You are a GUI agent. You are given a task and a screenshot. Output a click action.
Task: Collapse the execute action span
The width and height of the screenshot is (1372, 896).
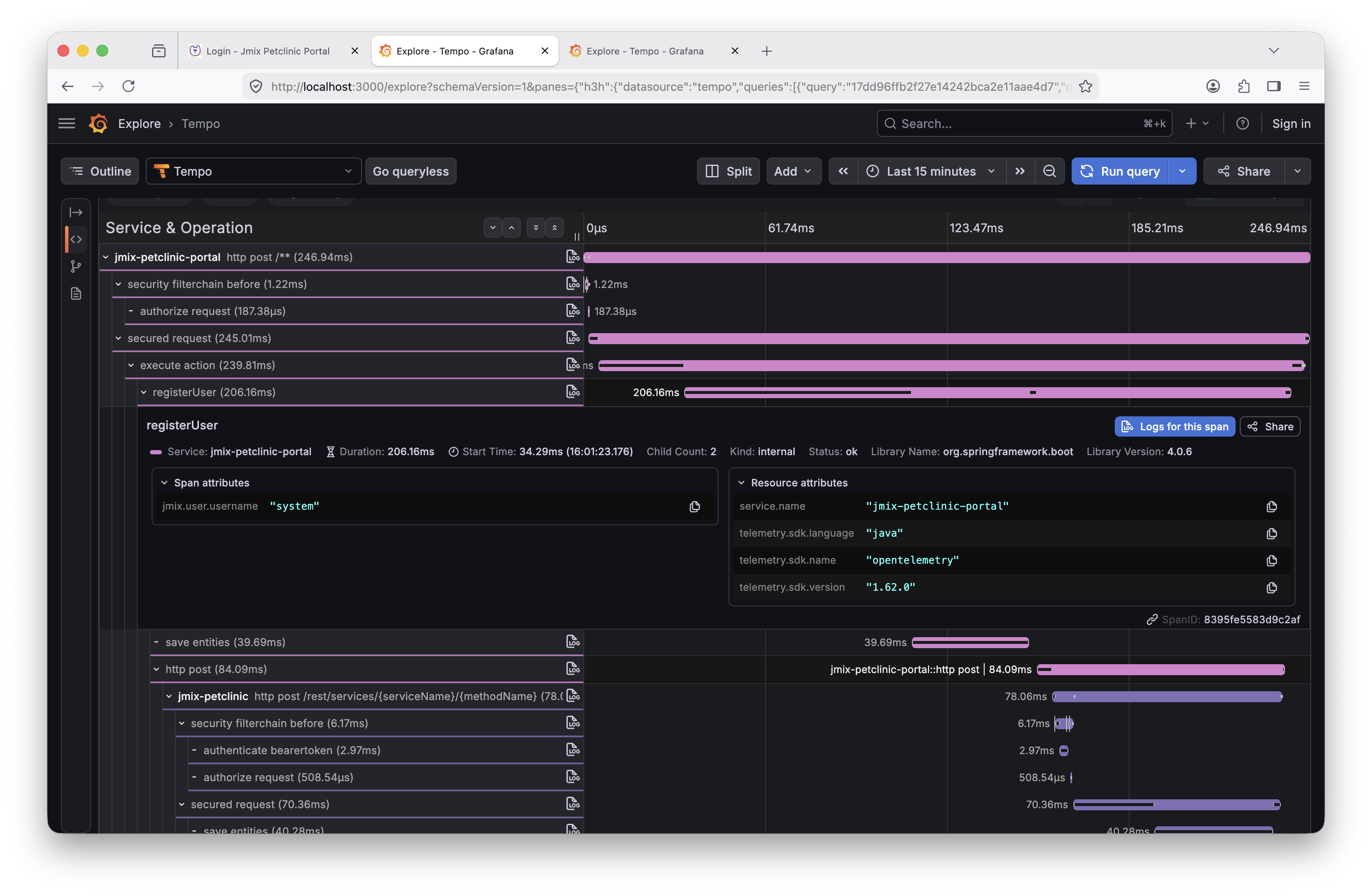pos(131,365)
